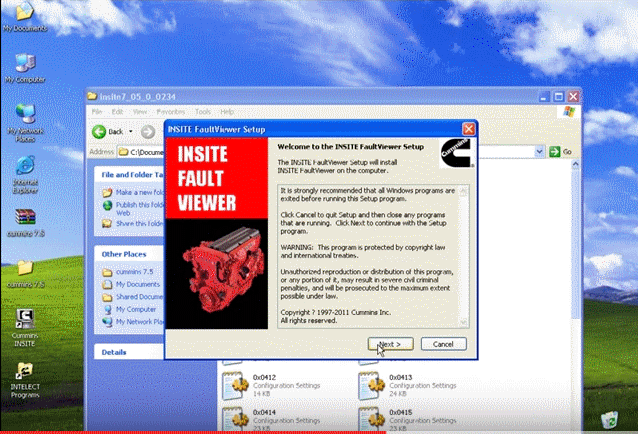This screenshot has height=434, width=638.
Task: Open INTELECT Programs desktop shortcut
Action: pyautogui.click(x=25, y=380)
